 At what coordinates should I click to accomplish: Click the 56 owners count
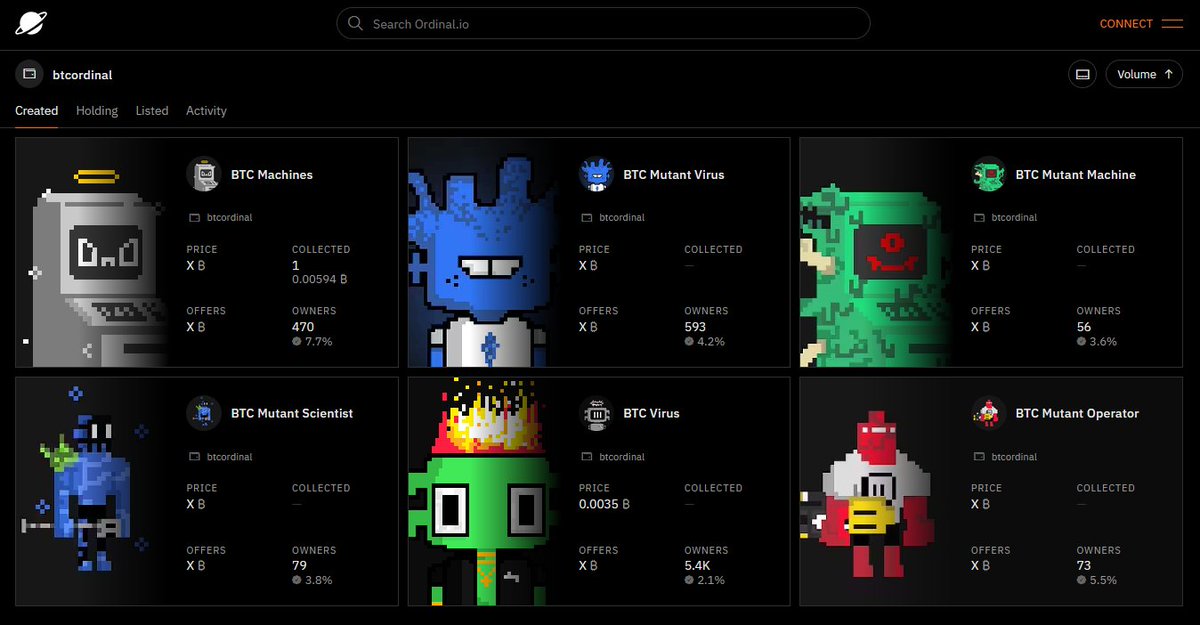click(1084, 327)
